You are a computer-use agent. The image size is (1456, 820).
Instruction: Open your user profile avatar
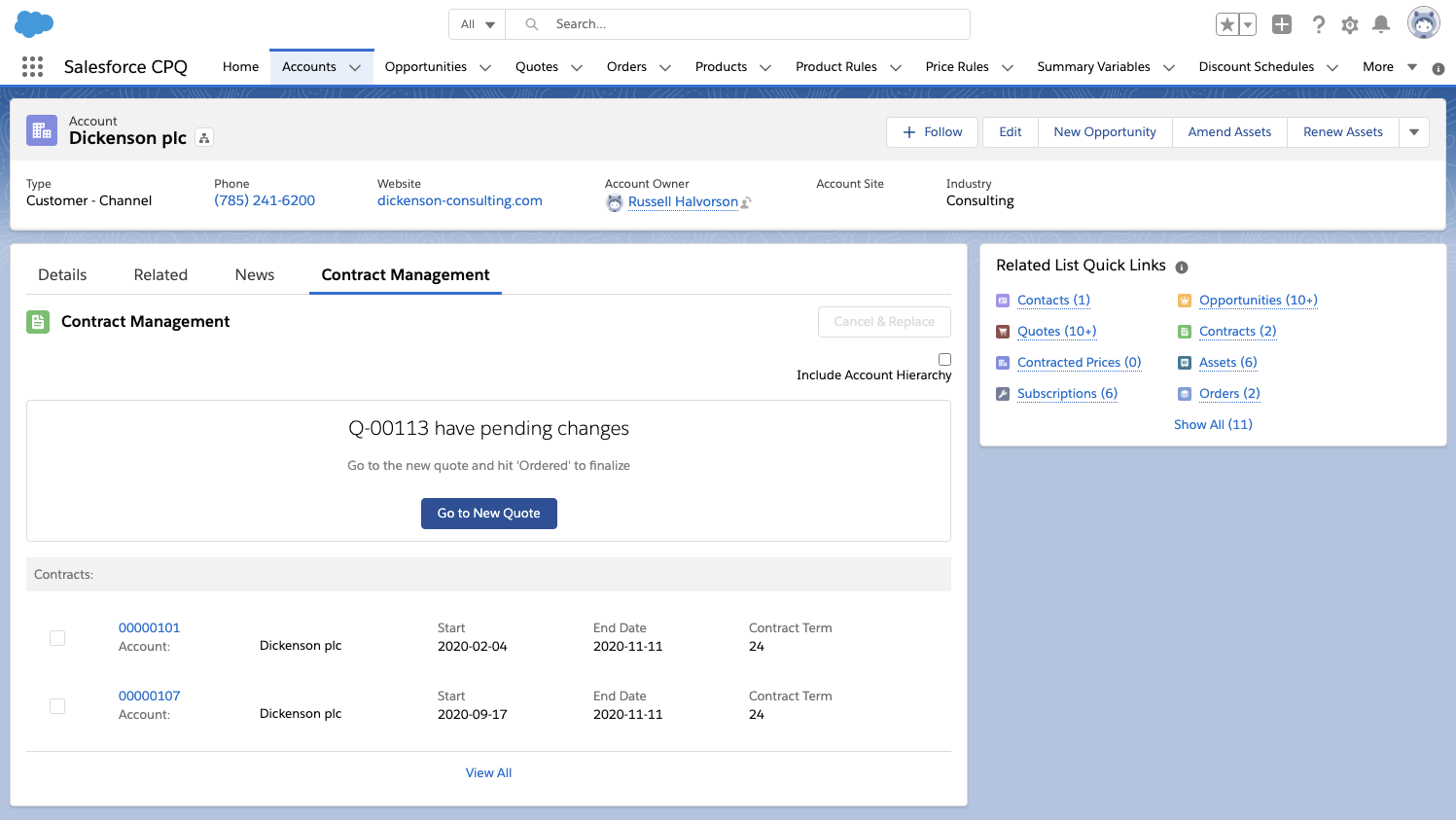pos(1423,22)
